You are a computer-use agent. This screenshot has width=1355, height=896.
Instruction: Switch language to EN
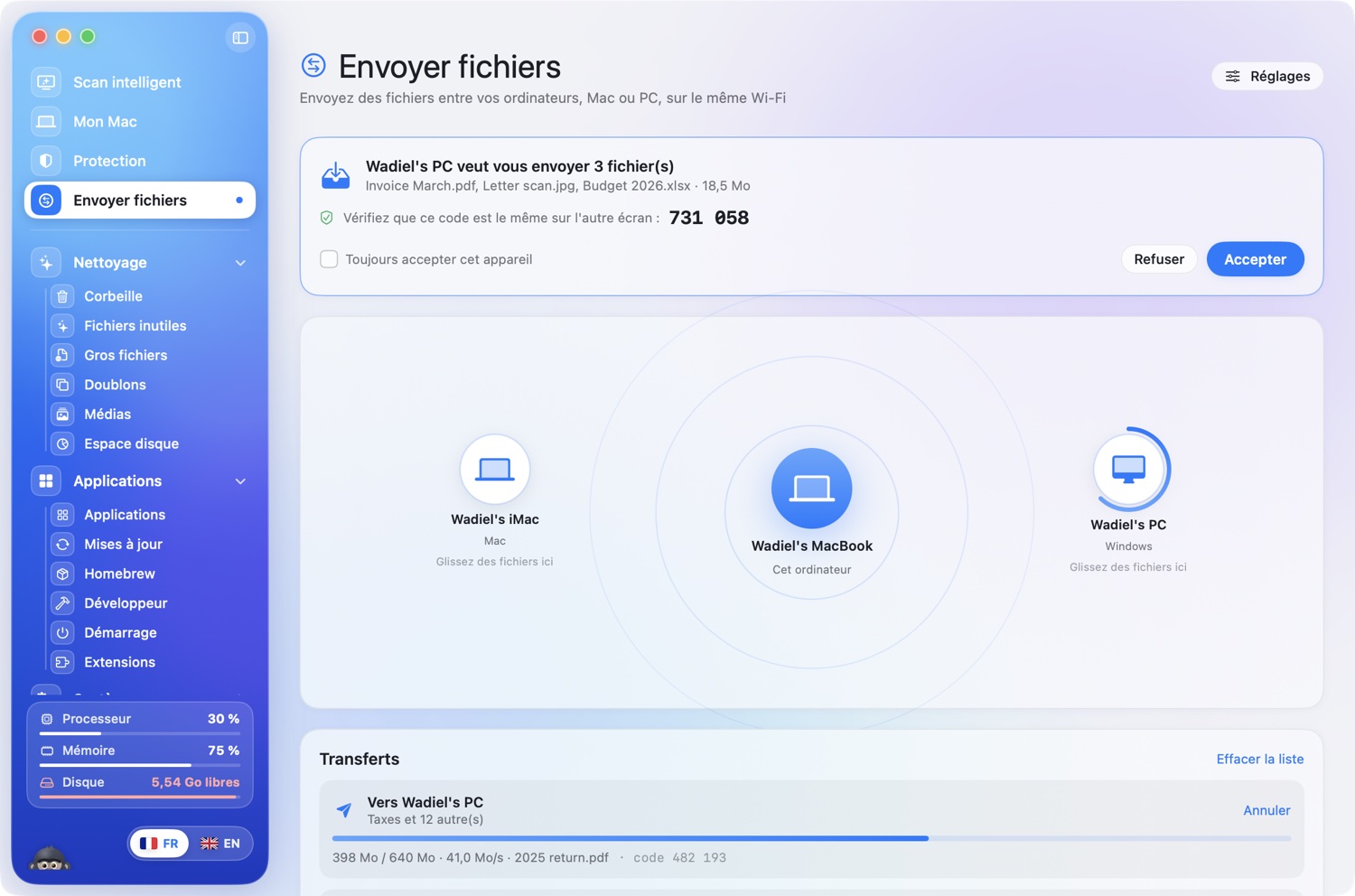[220, 844]
